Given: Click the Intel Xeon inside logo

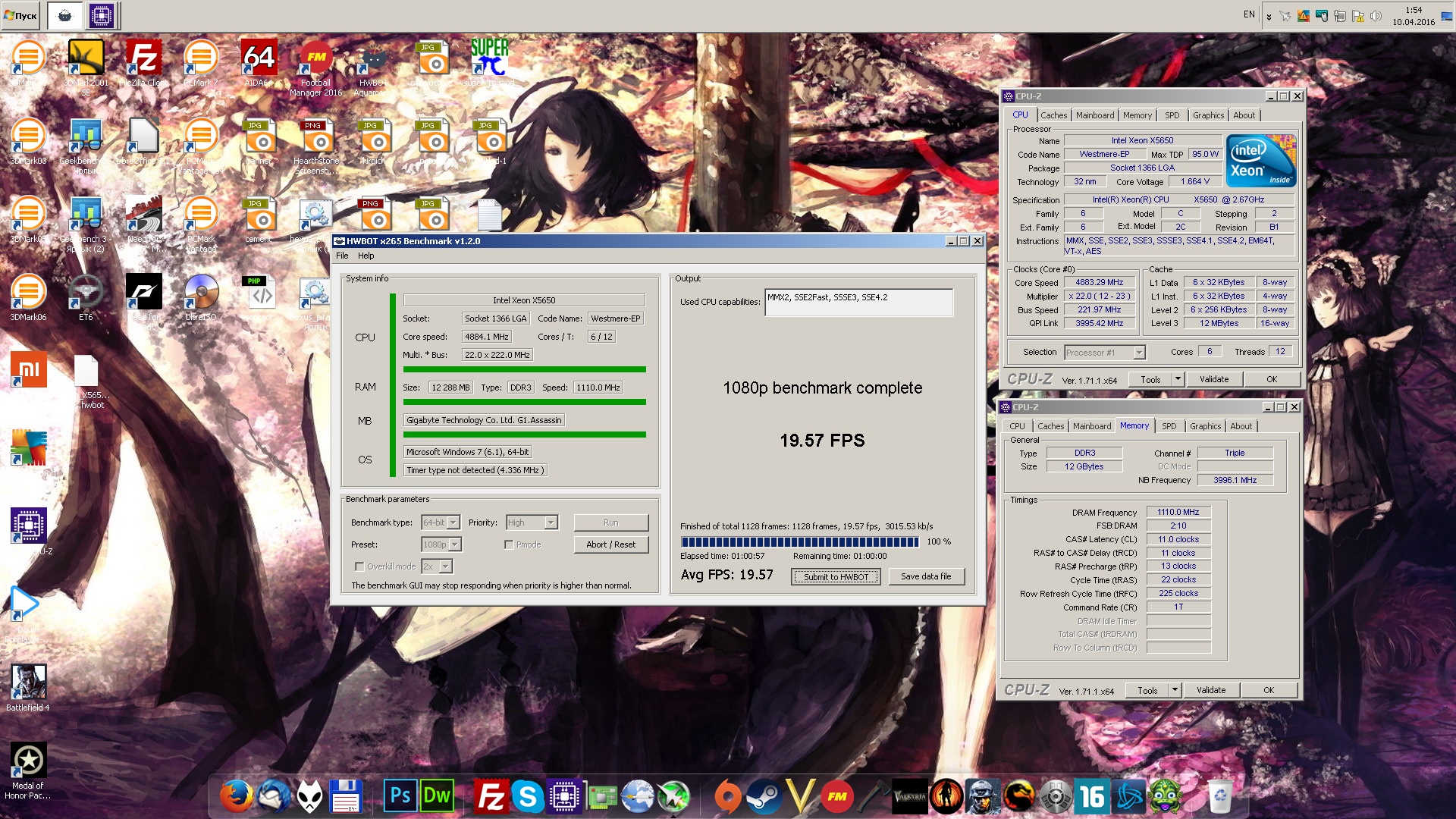Looking at the screenshot, I should 1261,161.
